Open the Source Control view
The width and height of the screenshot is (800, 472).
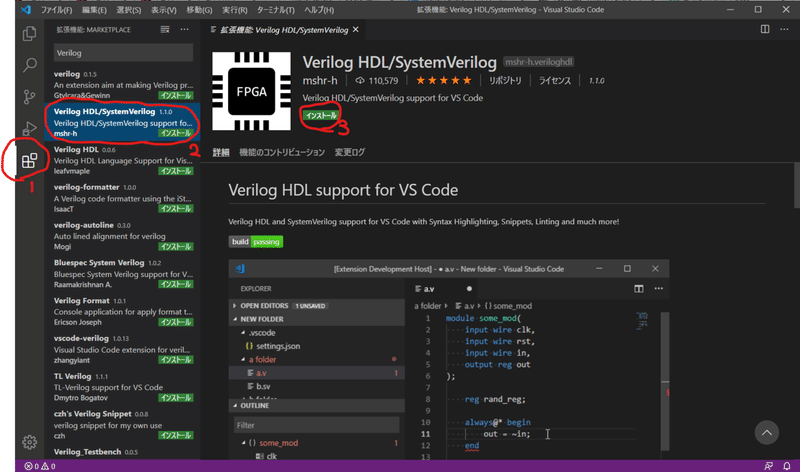(x=30, y=96)
